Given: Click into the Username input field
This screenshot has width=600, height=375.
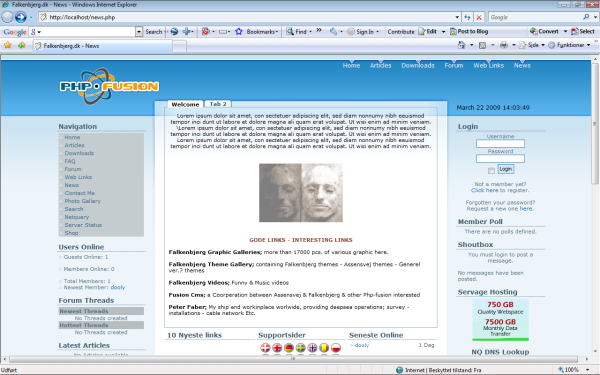Looking at the screenshot, I should click(500, 143).
